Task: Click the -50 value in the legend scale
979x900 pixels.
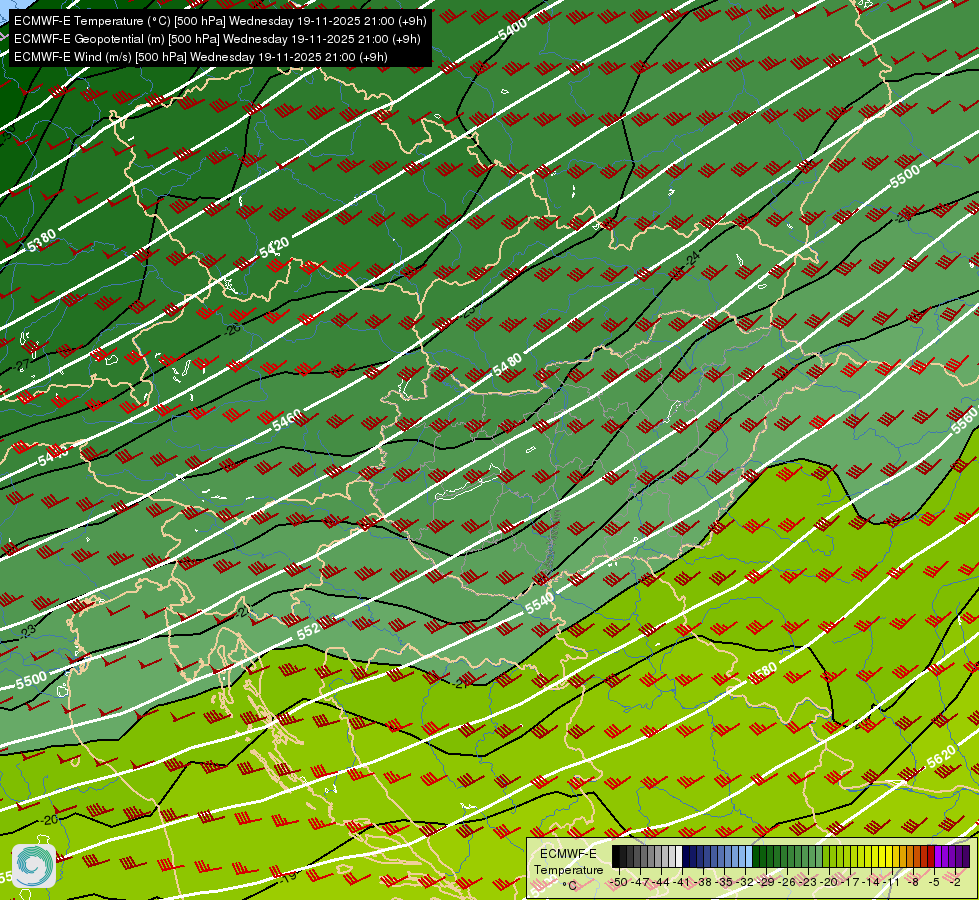Action: coord(619,882)
